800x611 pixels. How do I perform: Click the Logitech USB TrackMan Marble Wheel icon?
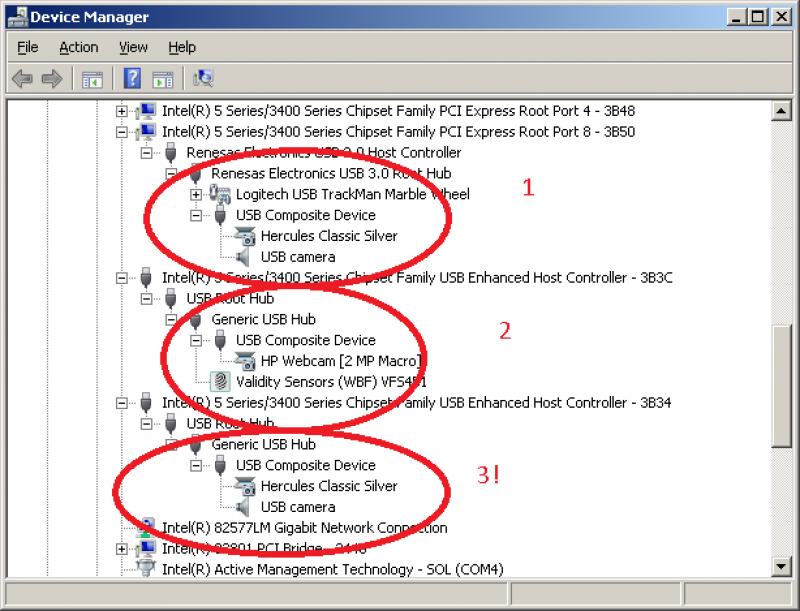pos(220,194)
